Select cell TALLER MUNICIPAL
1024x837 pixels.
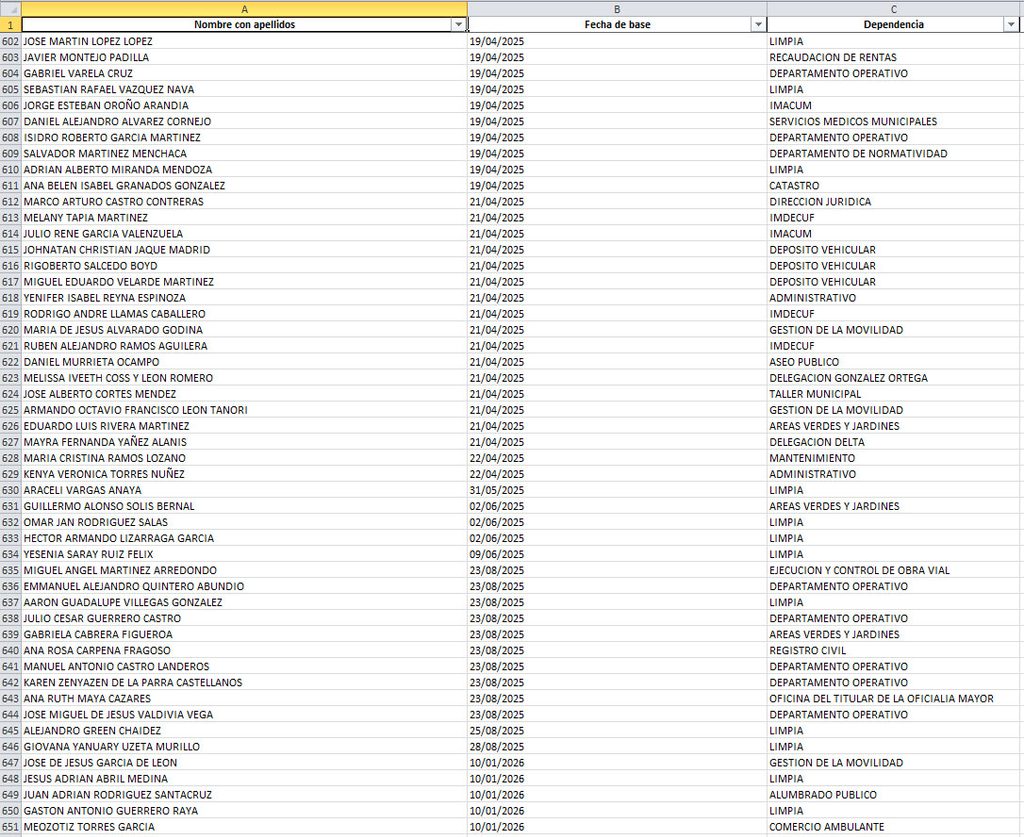(x=893, y=394)
